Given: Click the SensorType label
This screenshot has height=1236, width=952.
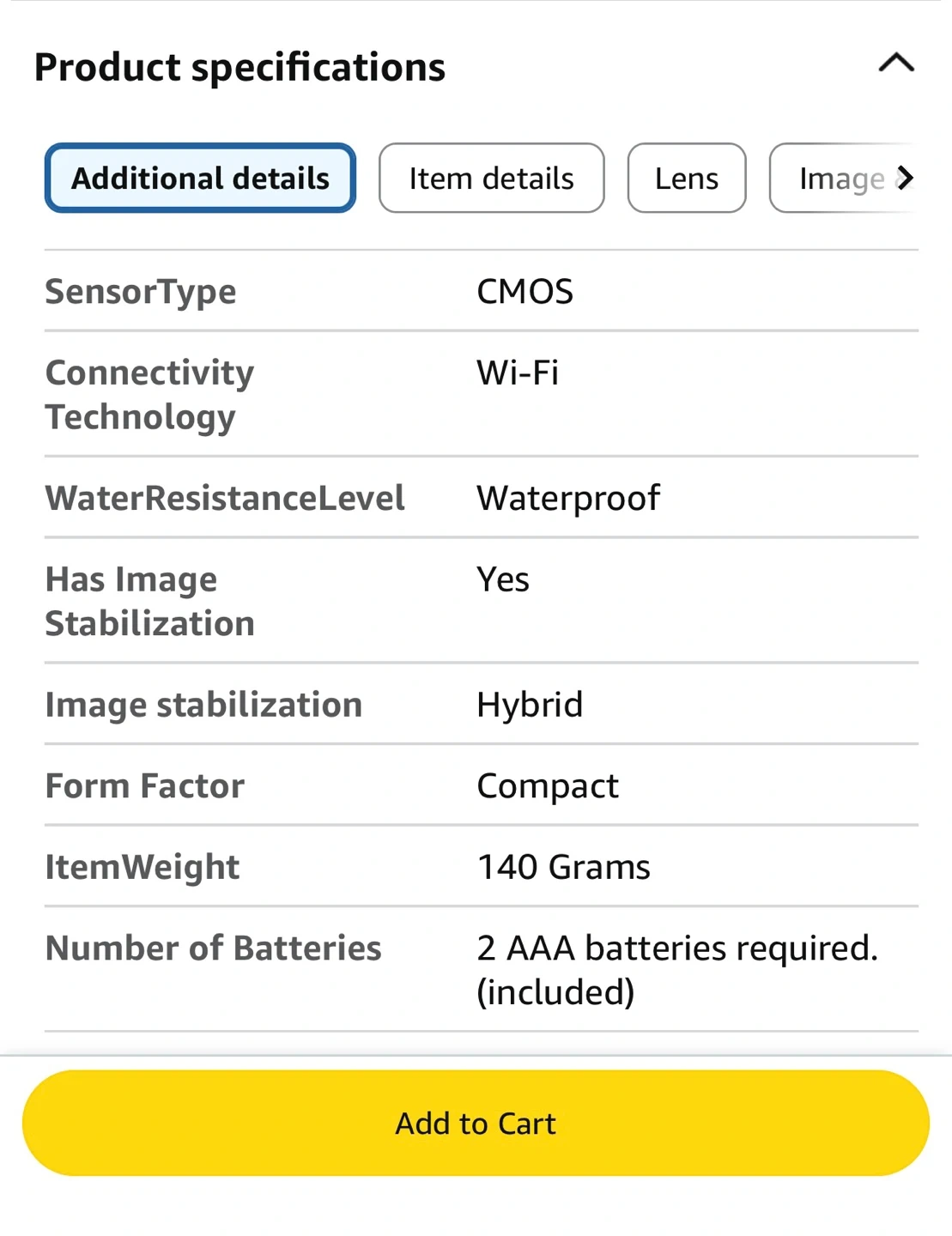Looking at the screenshot, I should click(141, 292).
